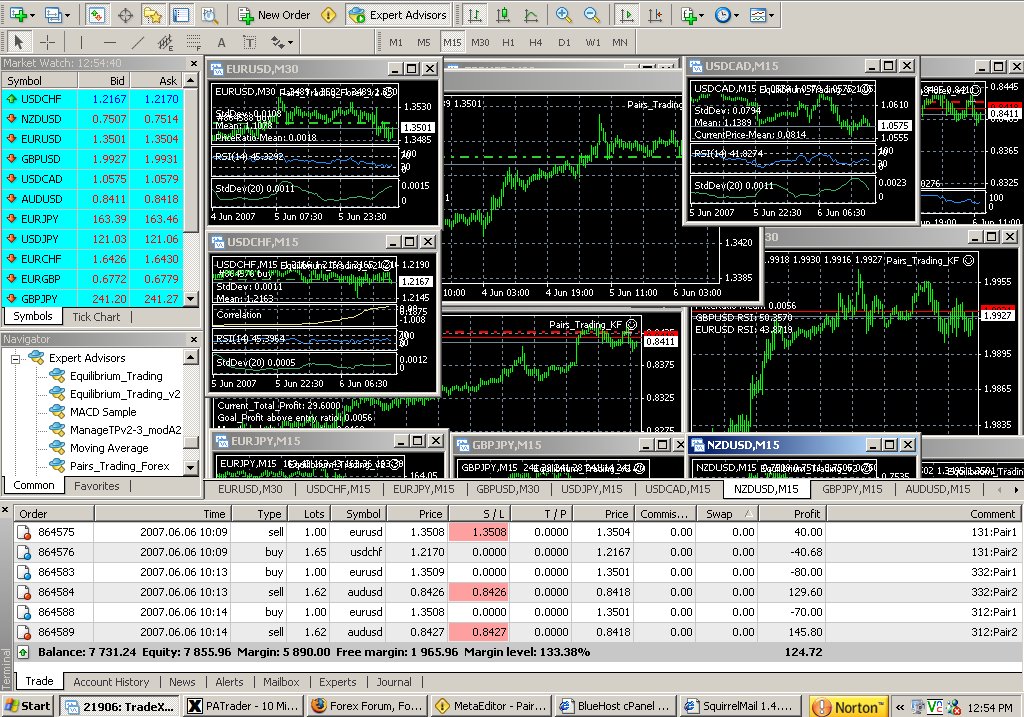Click the Zoom In magnifier icon
Viewport: 1024px width, 717px height.
click(563, 14)
